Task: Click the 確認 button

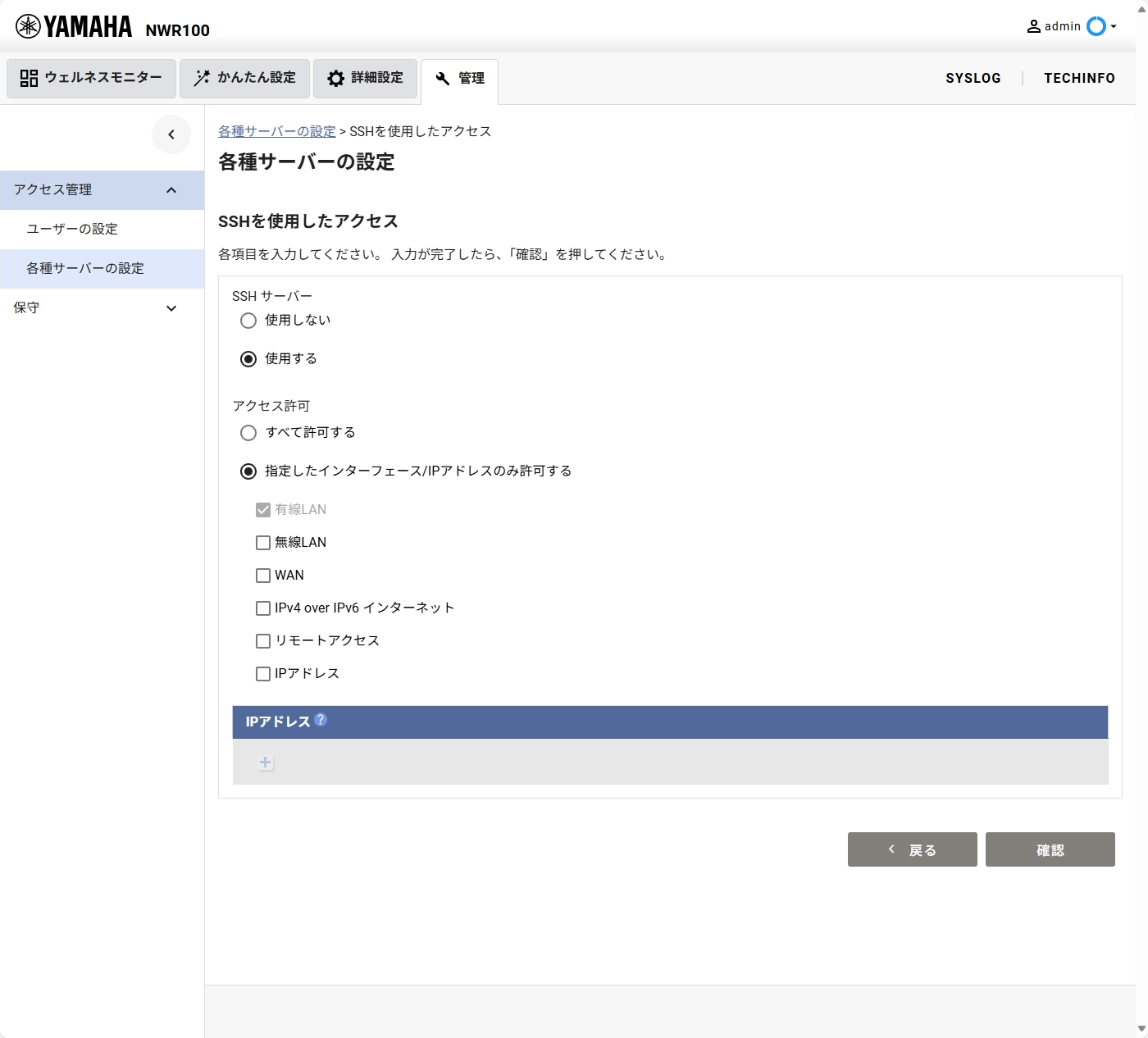Action: pos(1050,849)
